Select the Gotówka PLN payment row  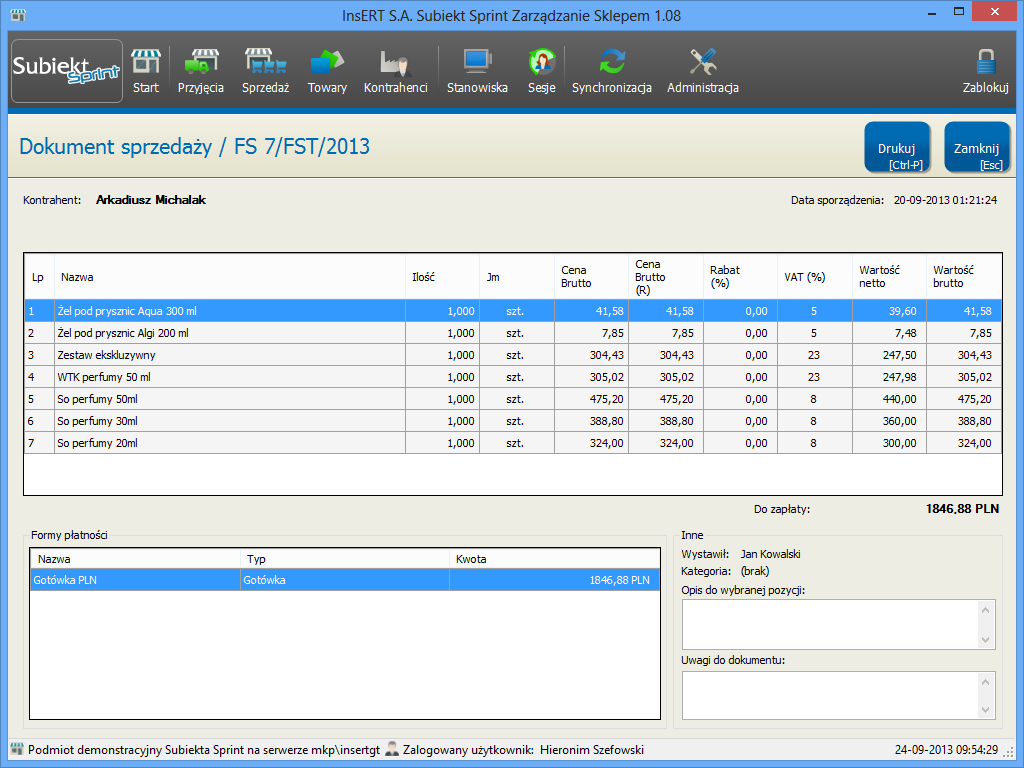click(345, 580)
